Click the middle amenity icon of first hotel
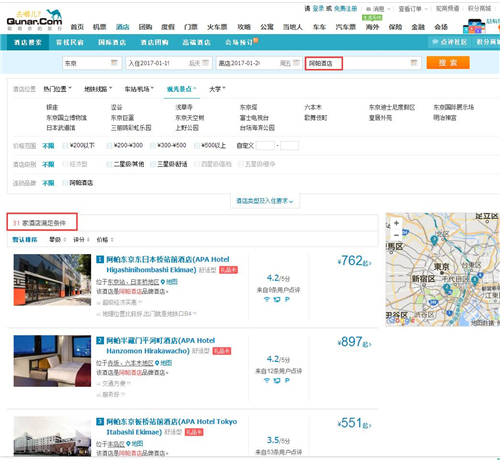 [x=277, y=299]
